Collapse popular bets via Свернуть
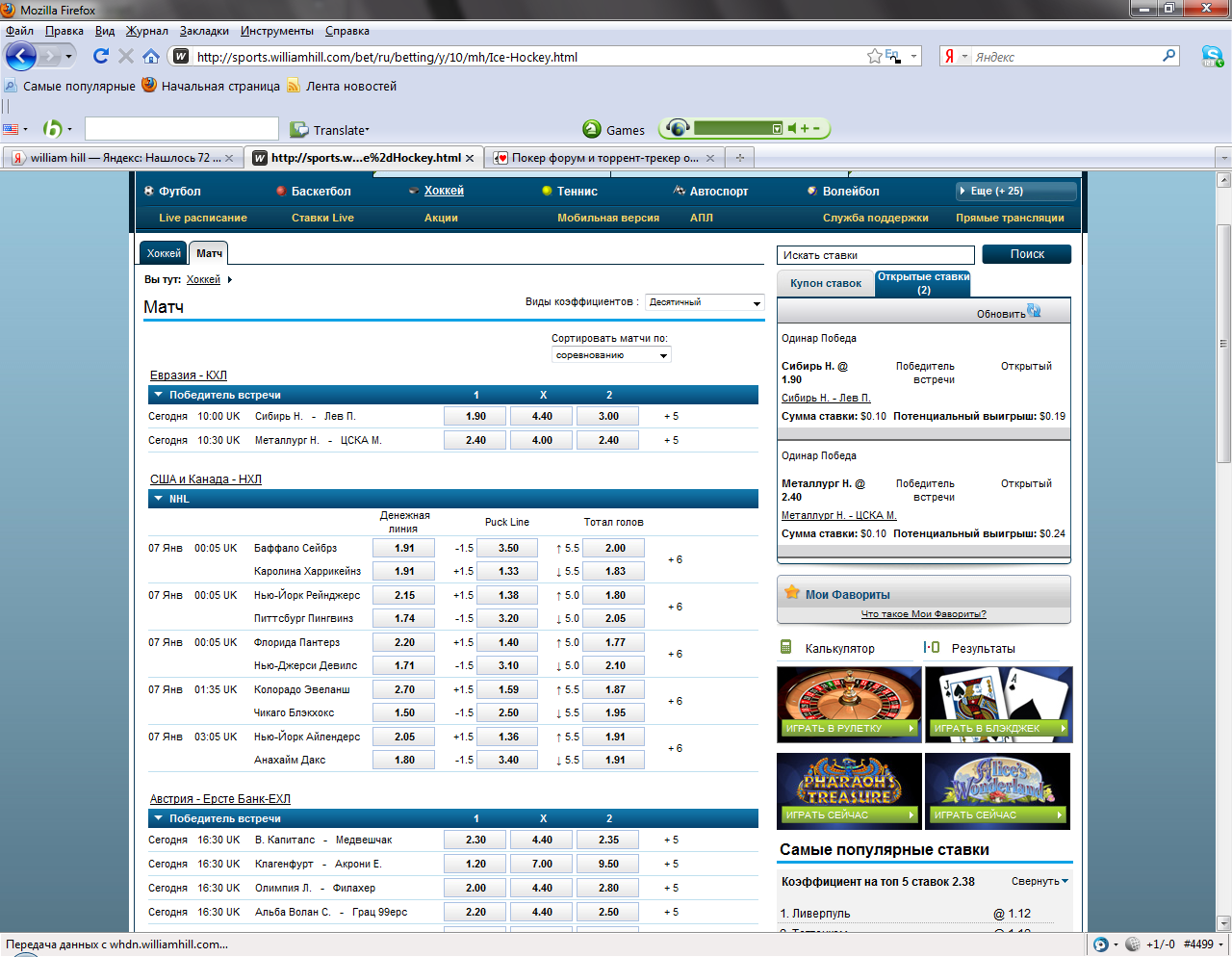This screenshot has height=957, width=1232. [x=1039, y=881]
